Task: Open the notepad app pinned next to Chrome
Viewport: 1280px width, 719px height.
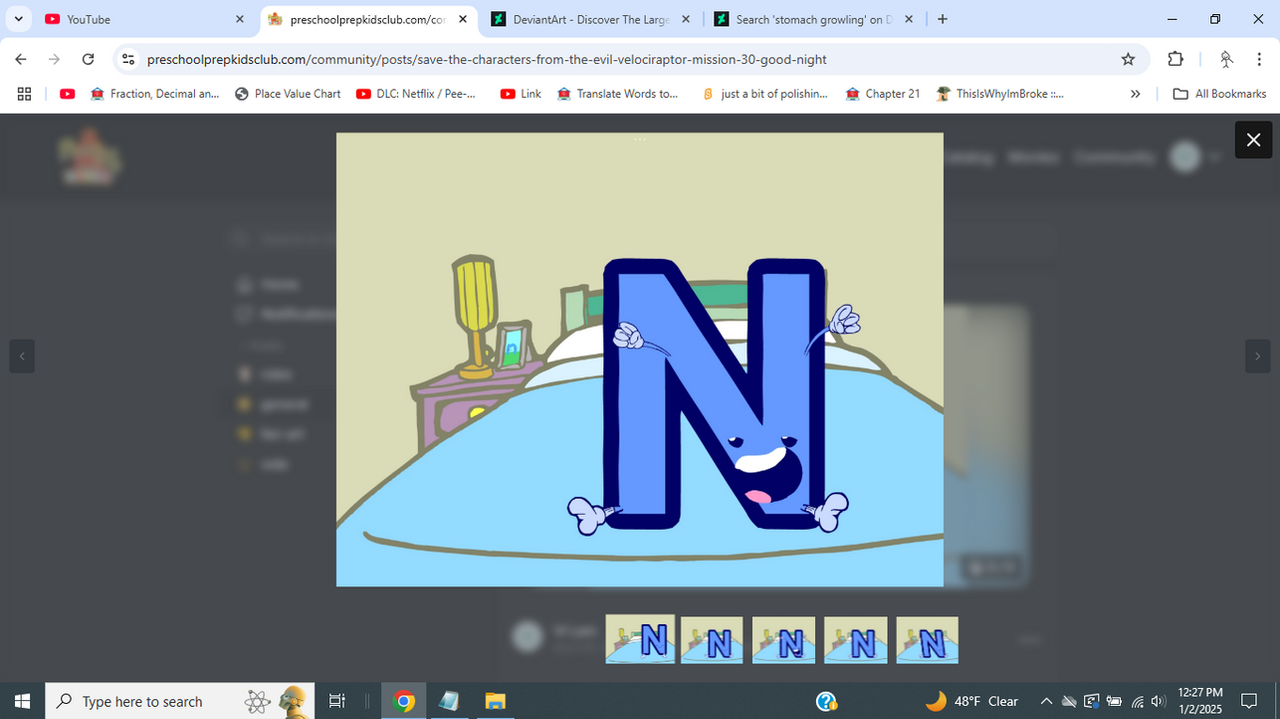Action: (450, 701)
